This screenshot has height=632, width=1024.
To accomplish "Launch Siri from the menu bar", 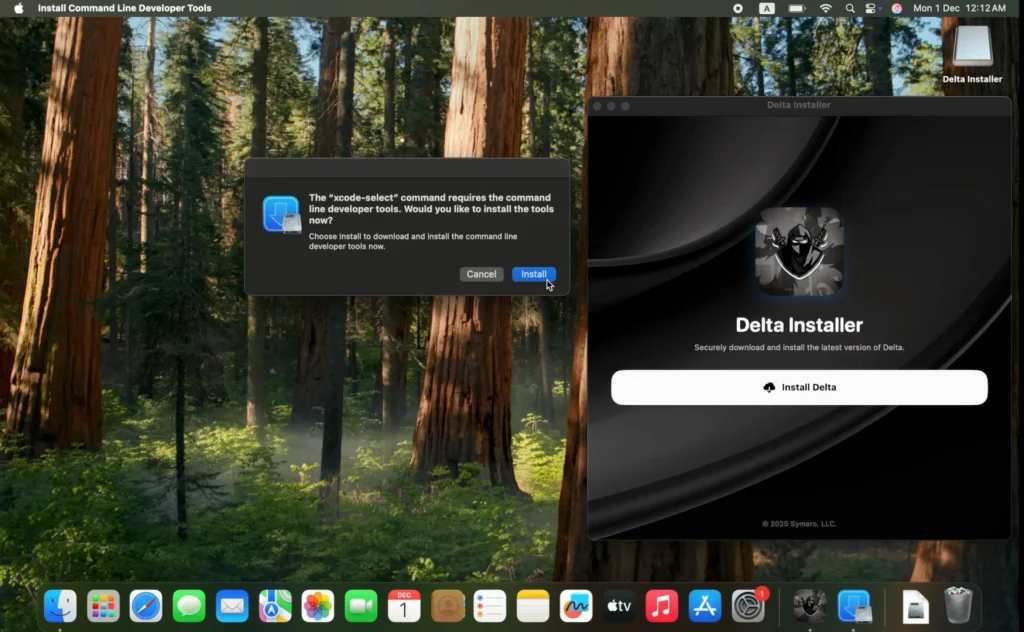I will [897, 8].
